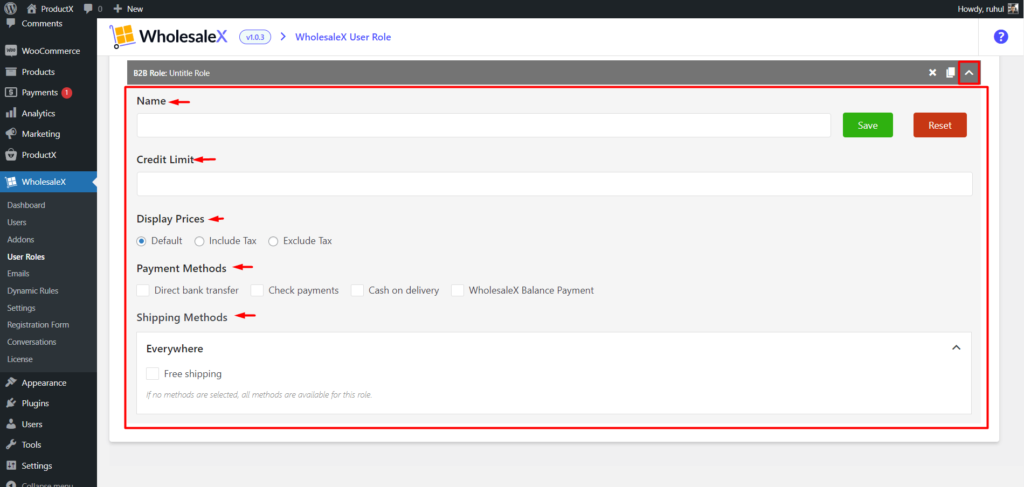
Task: Select Default display prices option
Action: (x=141, y=241)
